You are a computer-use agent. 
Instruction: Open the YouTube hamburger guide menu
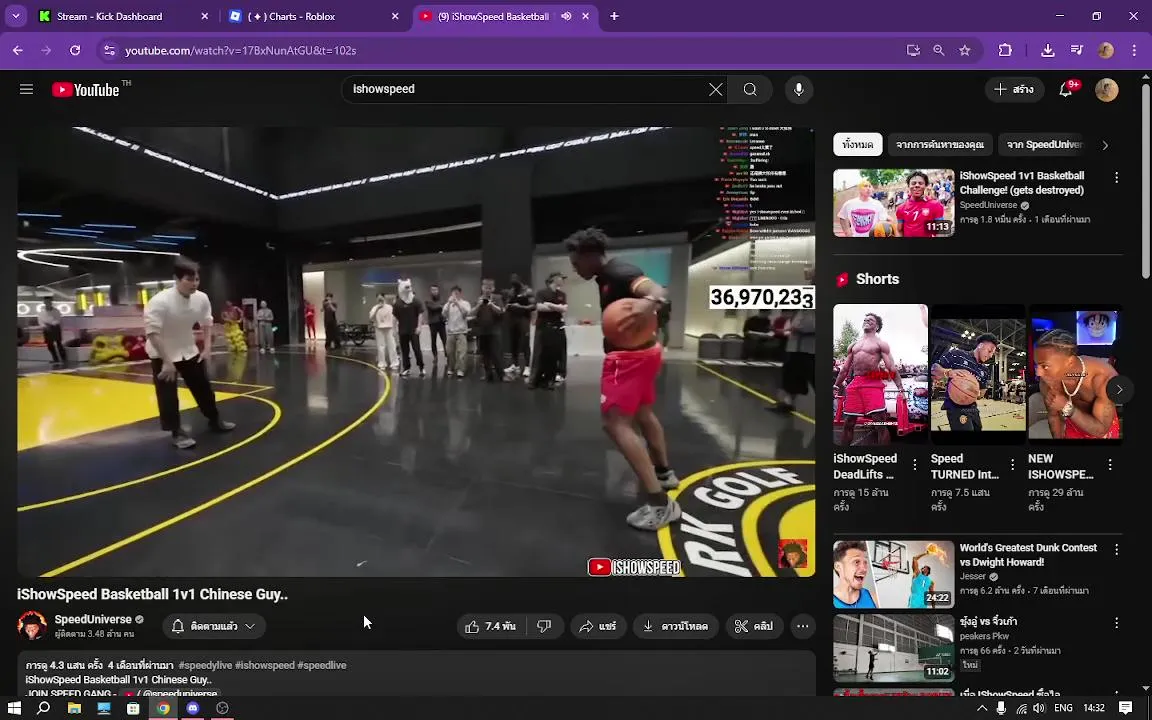point(26,90)
